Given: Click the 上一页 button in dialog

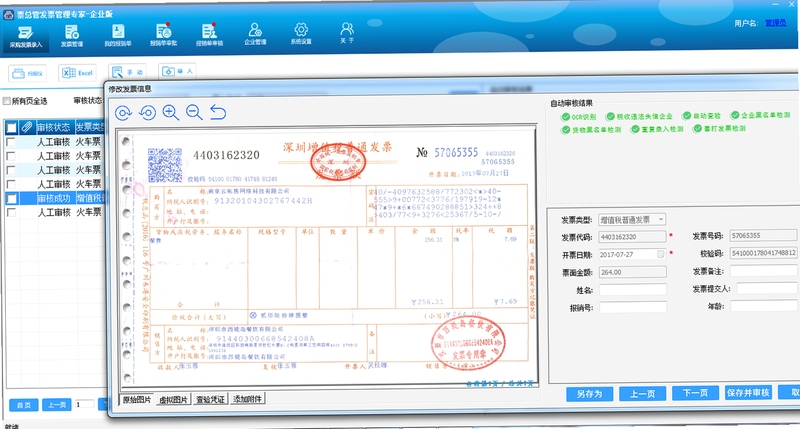Looking at the screenshot, I should (642, 394).
